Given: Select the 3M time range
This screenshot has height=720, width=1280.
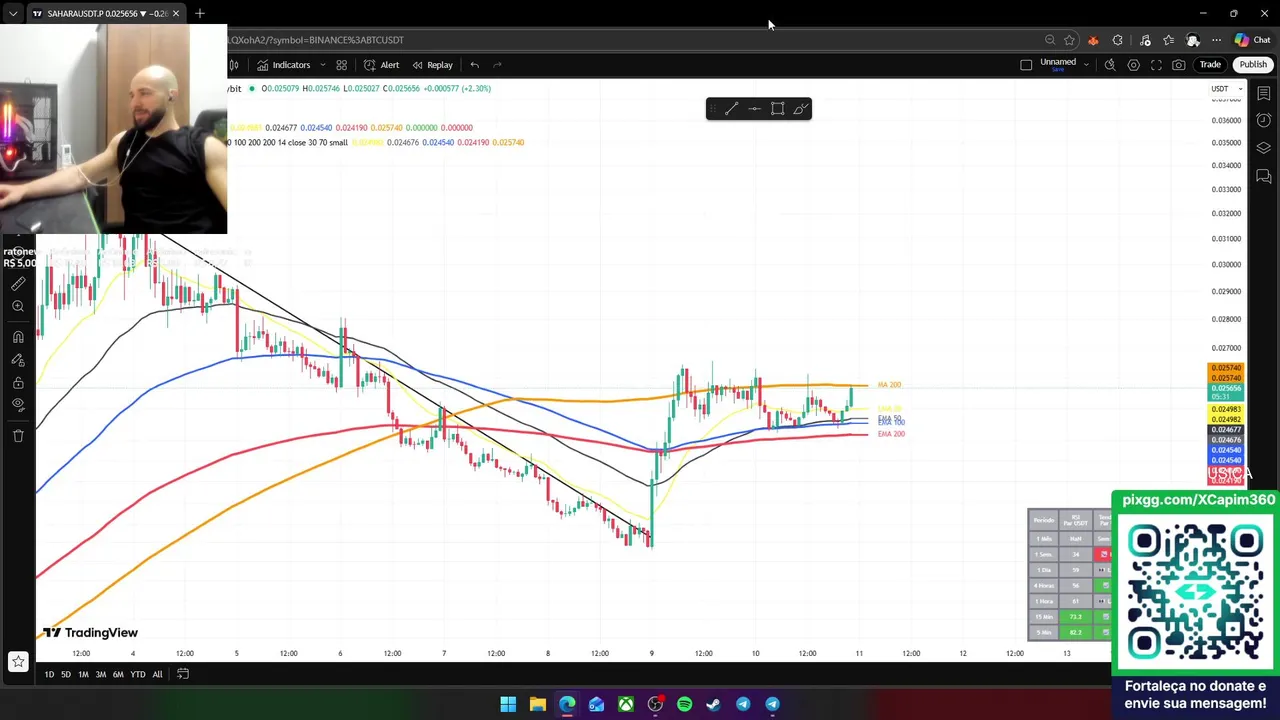Looking at the screenshot, I should click(100, 674).
